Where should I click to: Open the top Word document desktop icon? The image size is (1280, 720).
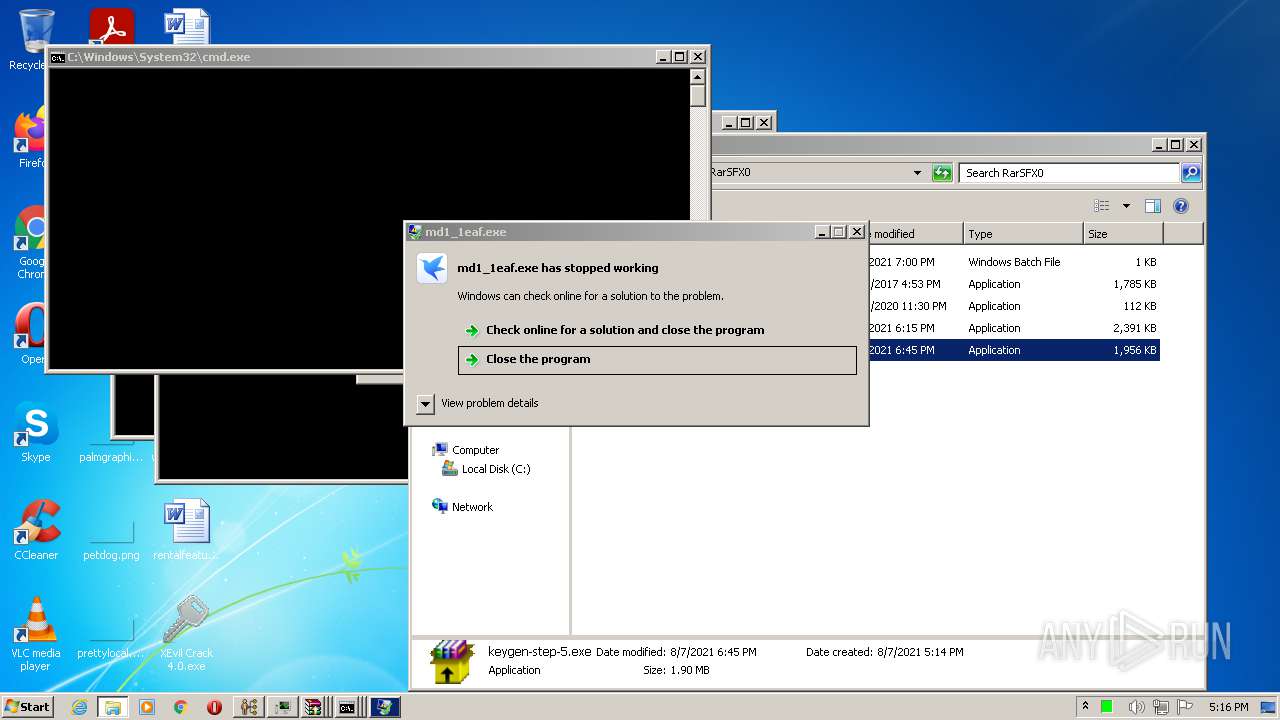coord(187,28)
